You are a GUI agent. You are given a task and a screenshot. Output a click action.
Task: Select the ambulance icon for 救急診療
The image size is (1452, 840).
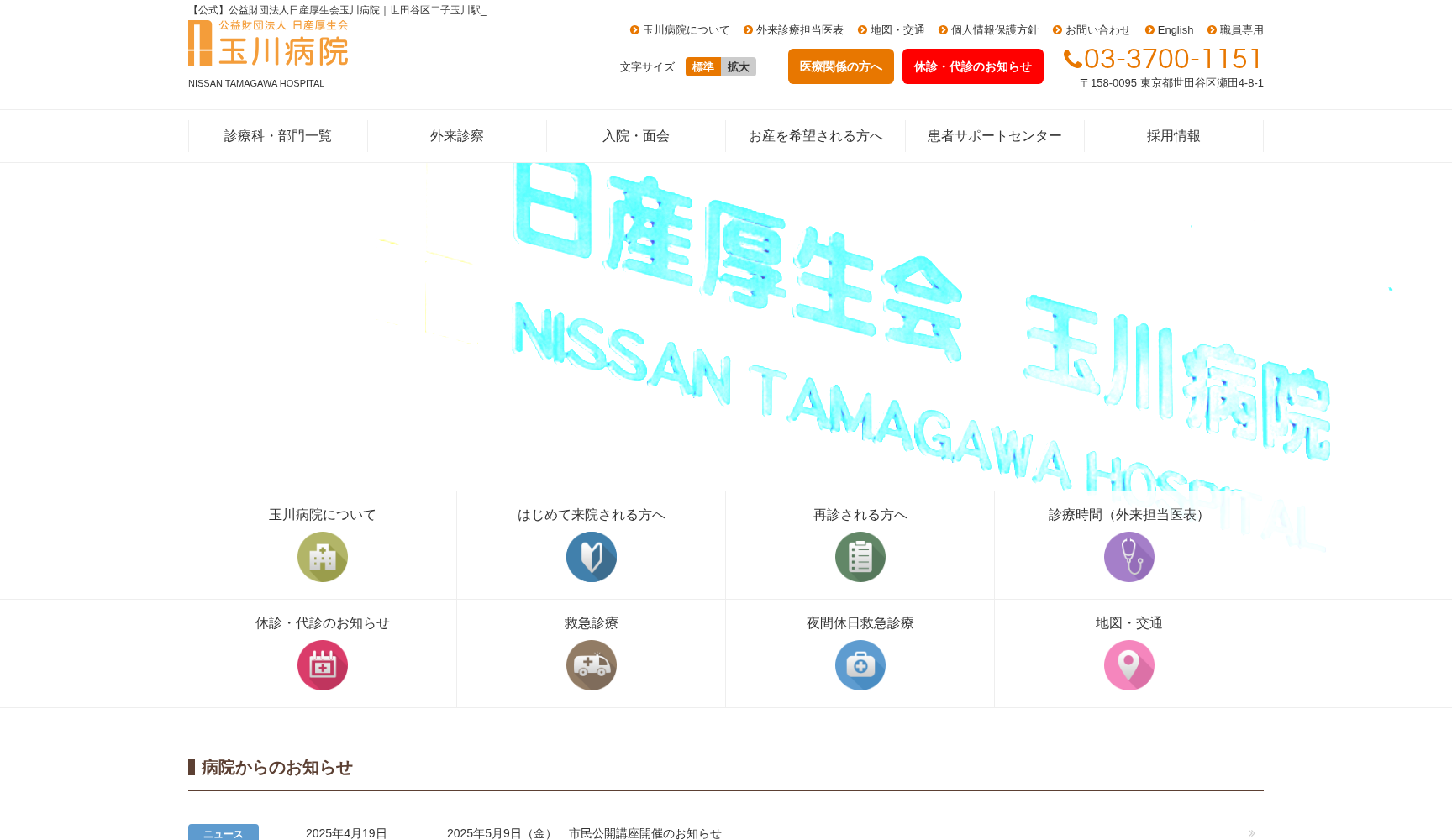[x=591, y=665]
